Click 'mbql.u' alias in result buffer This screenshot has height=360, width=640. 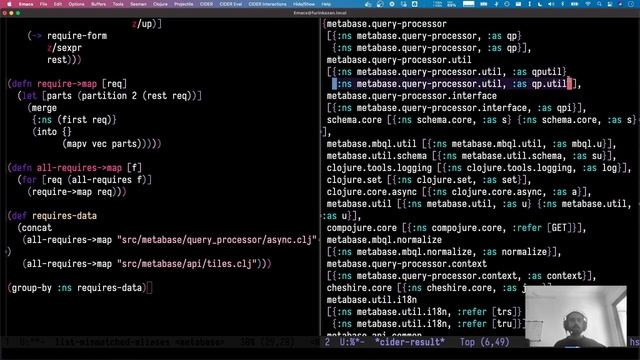tap(586, 144)
